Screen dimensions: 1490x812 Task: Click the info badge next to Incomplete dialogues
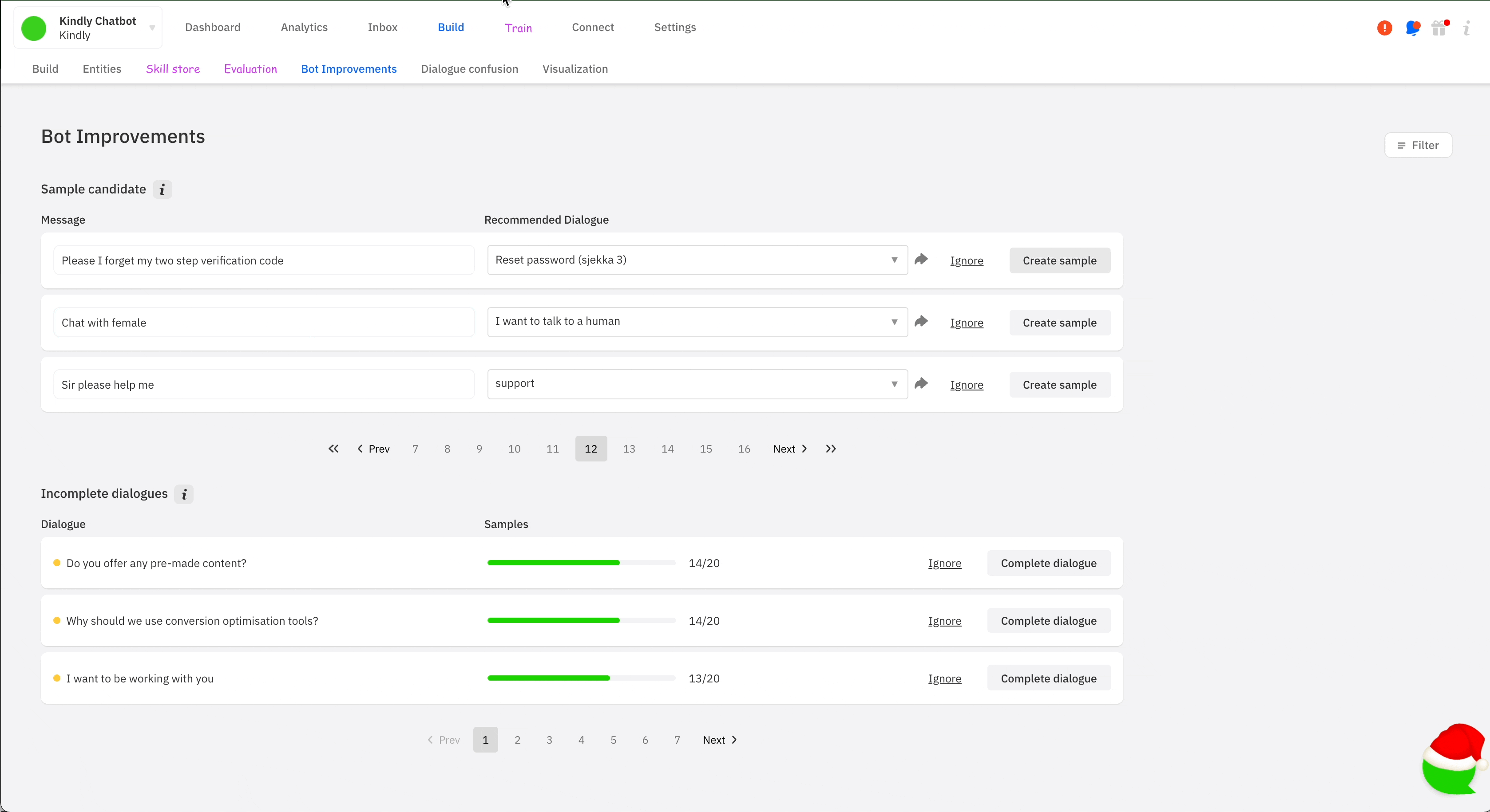coord(184,495)
